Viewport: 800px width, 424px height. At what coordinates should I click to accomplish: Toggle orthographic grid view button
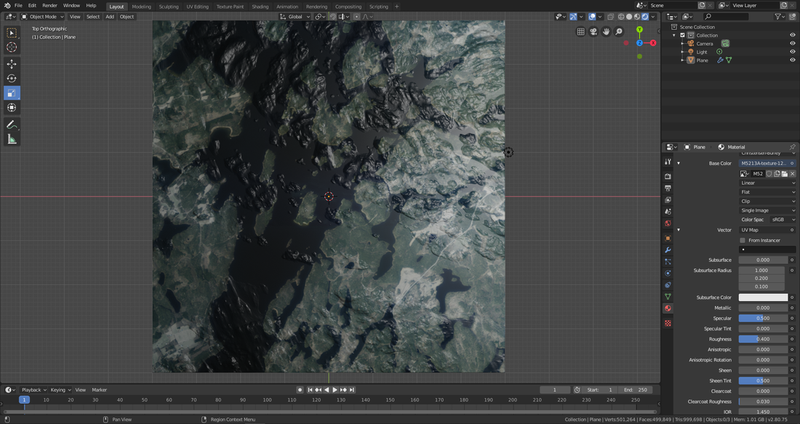tap(580, 32)
